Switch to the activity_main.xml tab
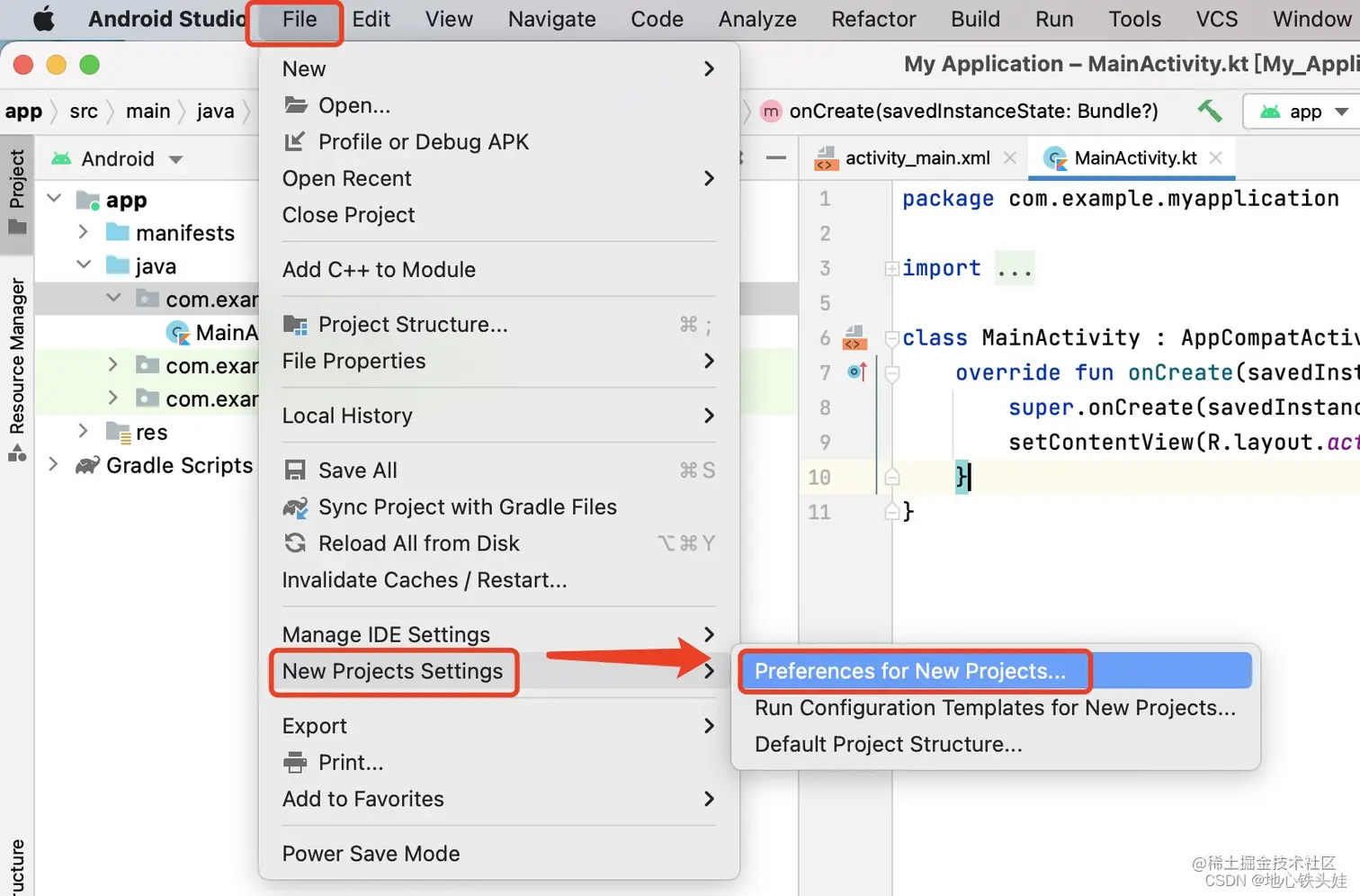 click(x=917, y=158)
